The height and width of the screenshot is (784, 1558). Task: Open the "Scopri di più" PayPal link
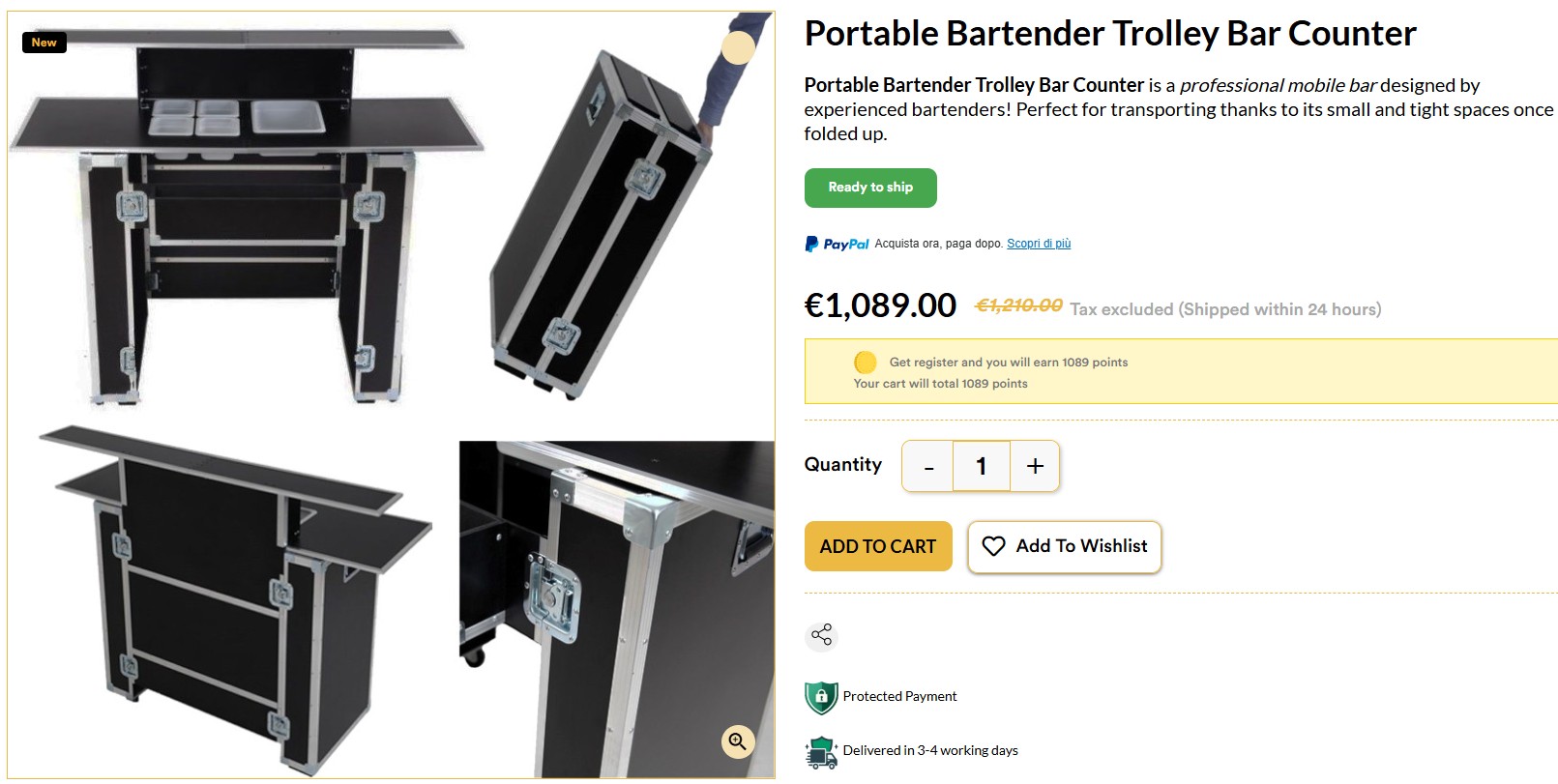(1039, 244)
